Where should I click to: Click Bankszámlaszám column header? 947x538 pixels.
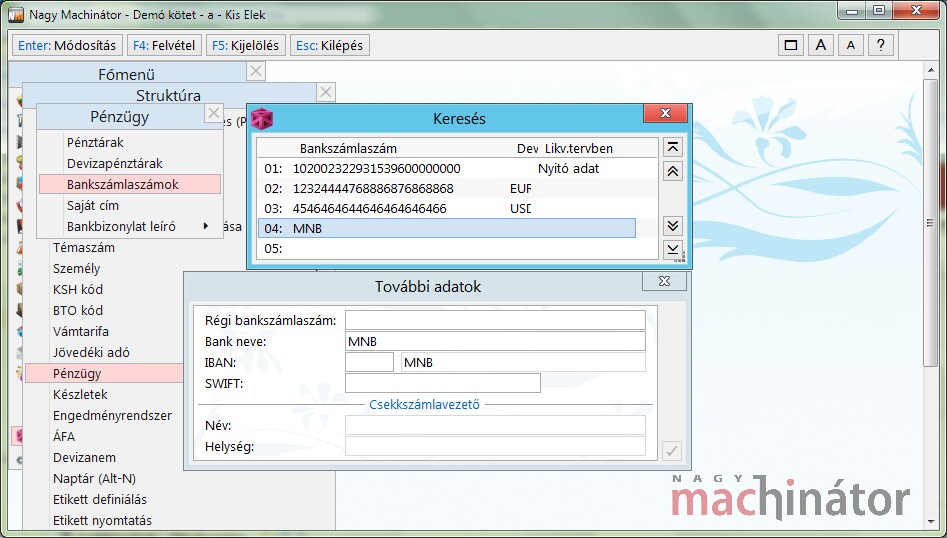click(x=348, y=149)
